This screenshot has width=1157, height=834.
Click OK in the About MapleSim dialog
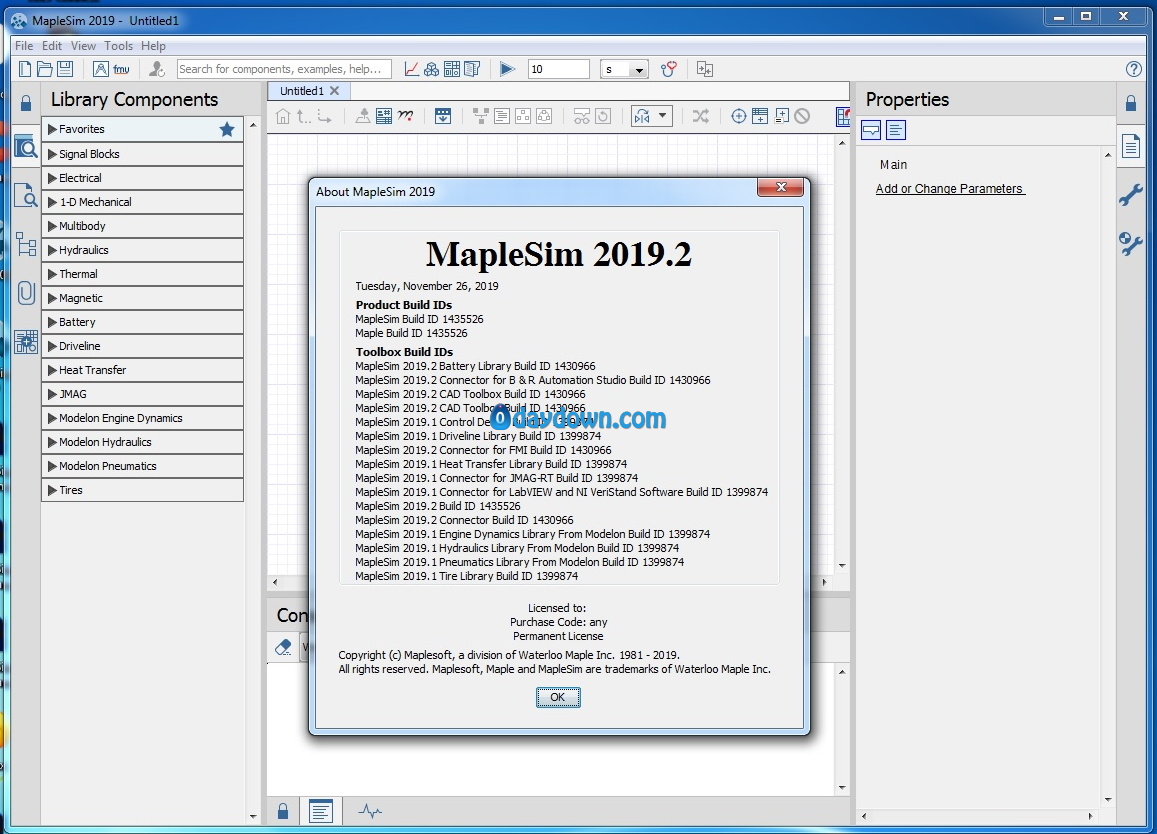(x=558, y=697)
